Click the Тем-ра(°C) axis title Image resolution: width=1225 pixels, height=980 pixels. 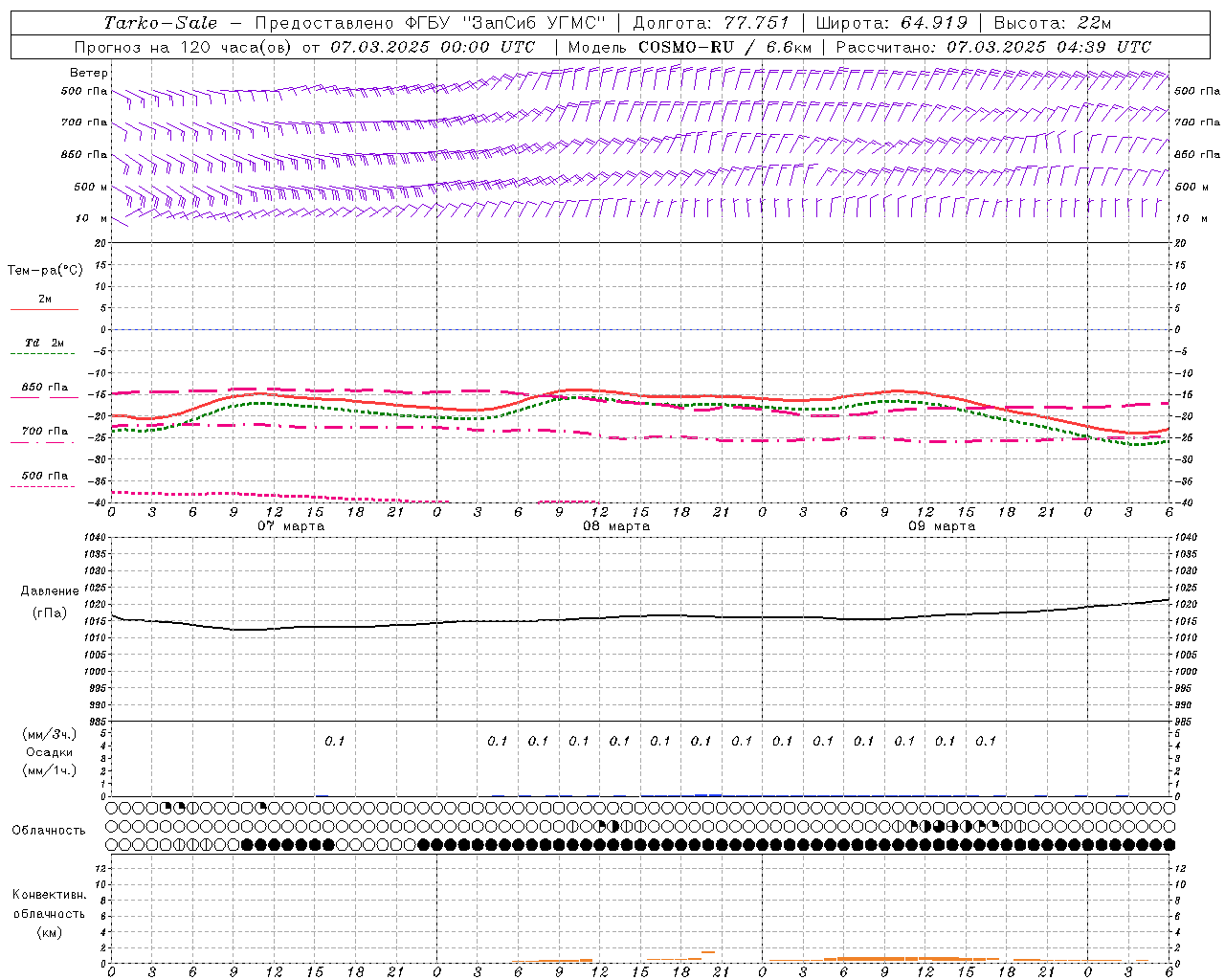(45, 271)
